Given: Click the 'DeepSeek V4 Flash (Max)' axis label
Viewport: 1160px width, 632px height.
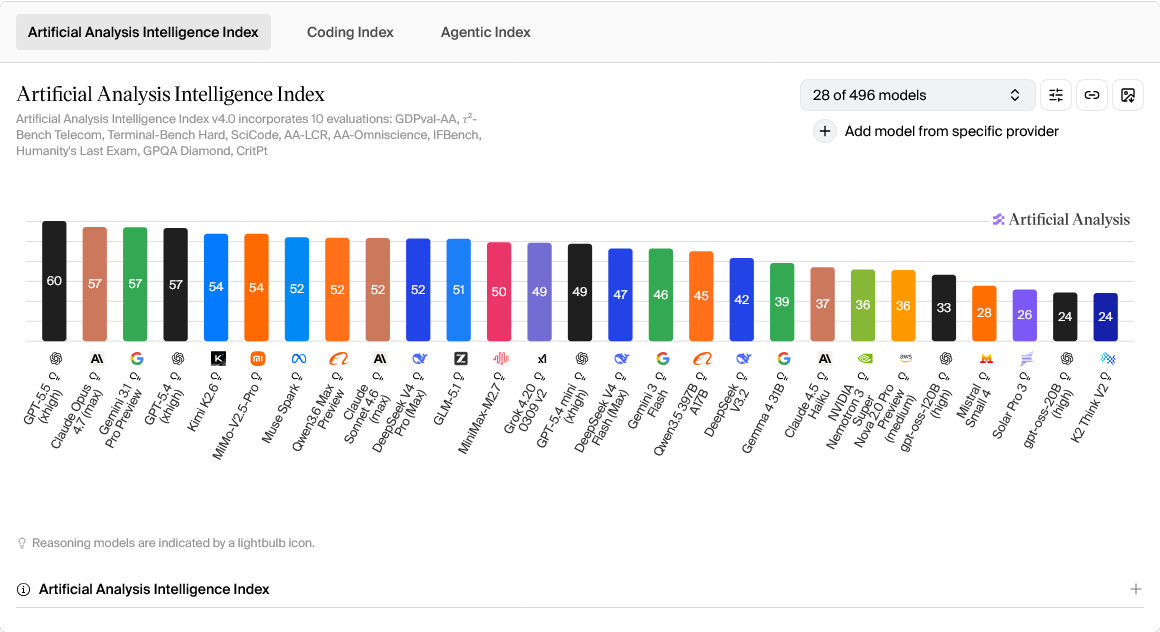Looking at the screenshot, I should (x=601, y=415).
